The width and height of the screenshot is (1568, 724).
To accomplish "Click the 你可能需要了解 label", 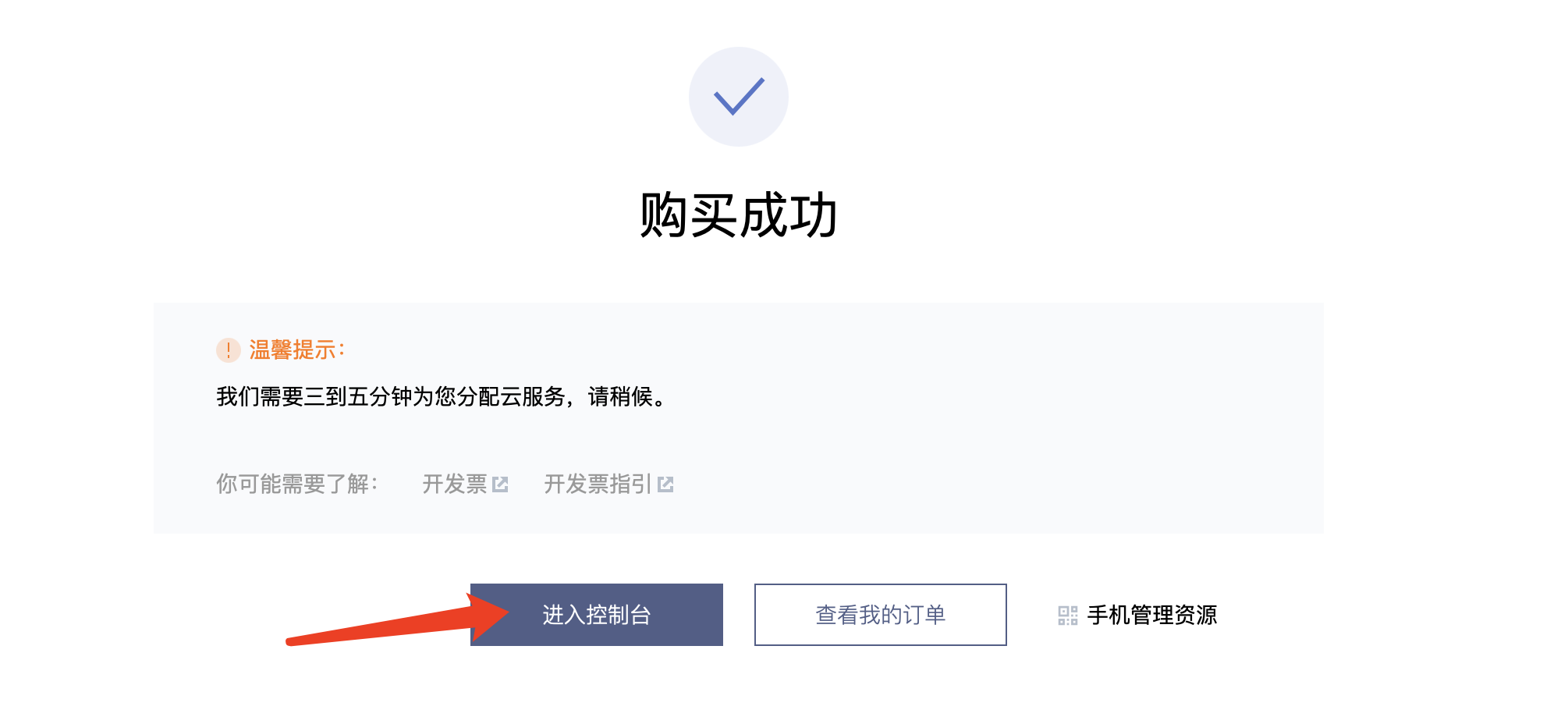I will click(x=297, y=484).
